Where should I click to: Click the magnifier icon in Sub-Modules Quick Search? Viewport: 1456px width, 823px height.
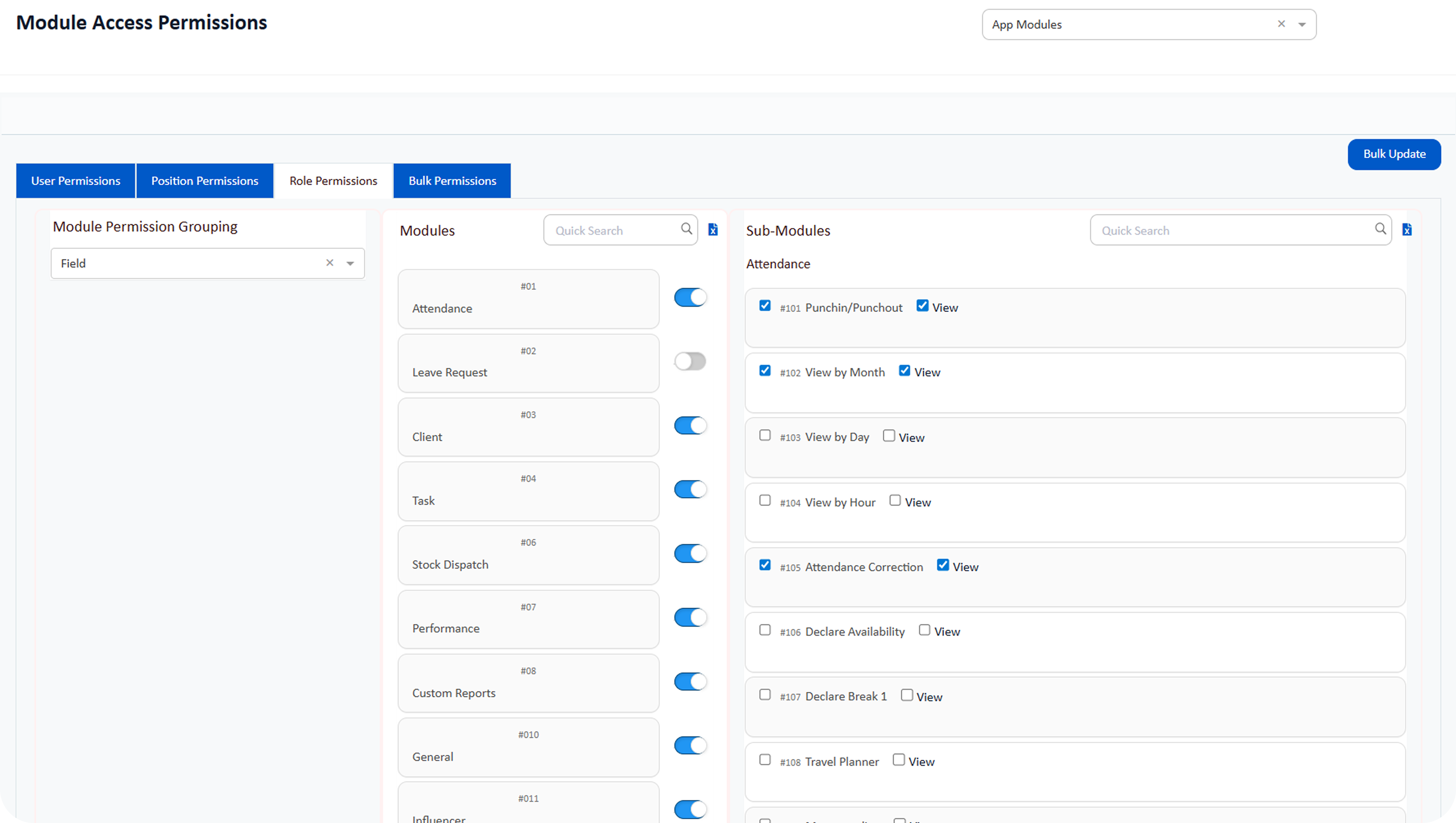1380,229
